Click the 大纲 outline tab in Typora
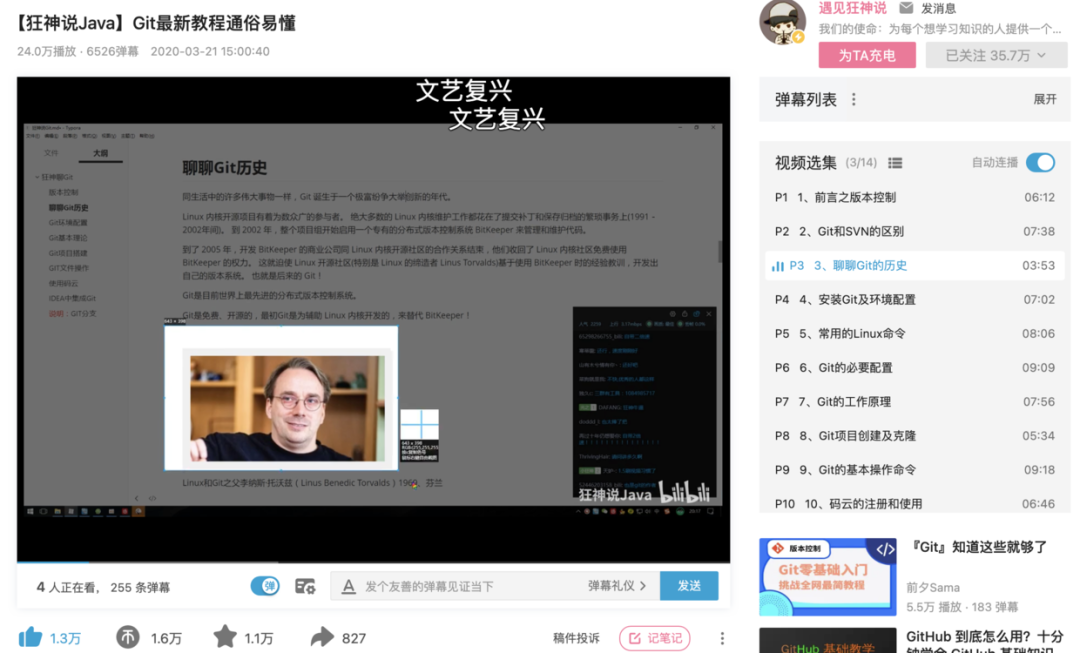The width and height of the screenshot is (1080, 653). pyautogui.click(x=101, y=153)
